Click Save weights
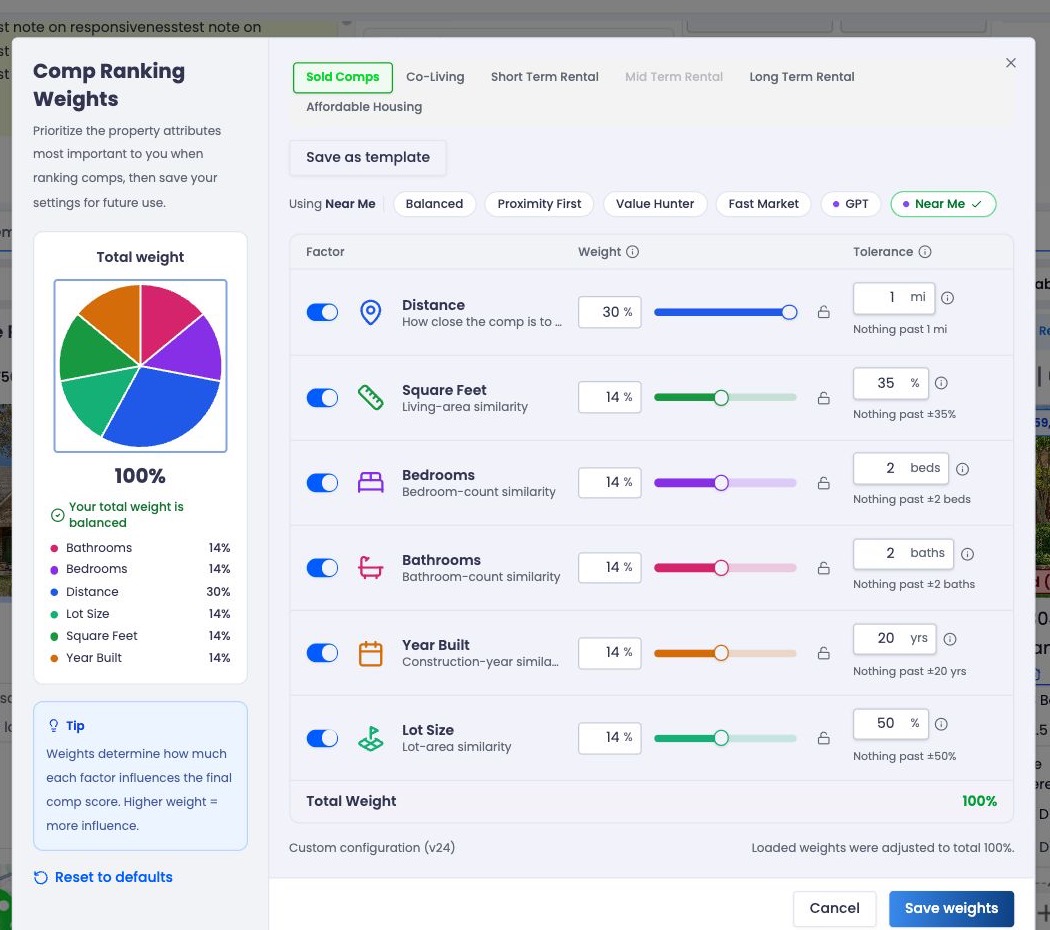The width and height of the screenshot is (1050, 930). pyautogui.click(x=951, y=909)
